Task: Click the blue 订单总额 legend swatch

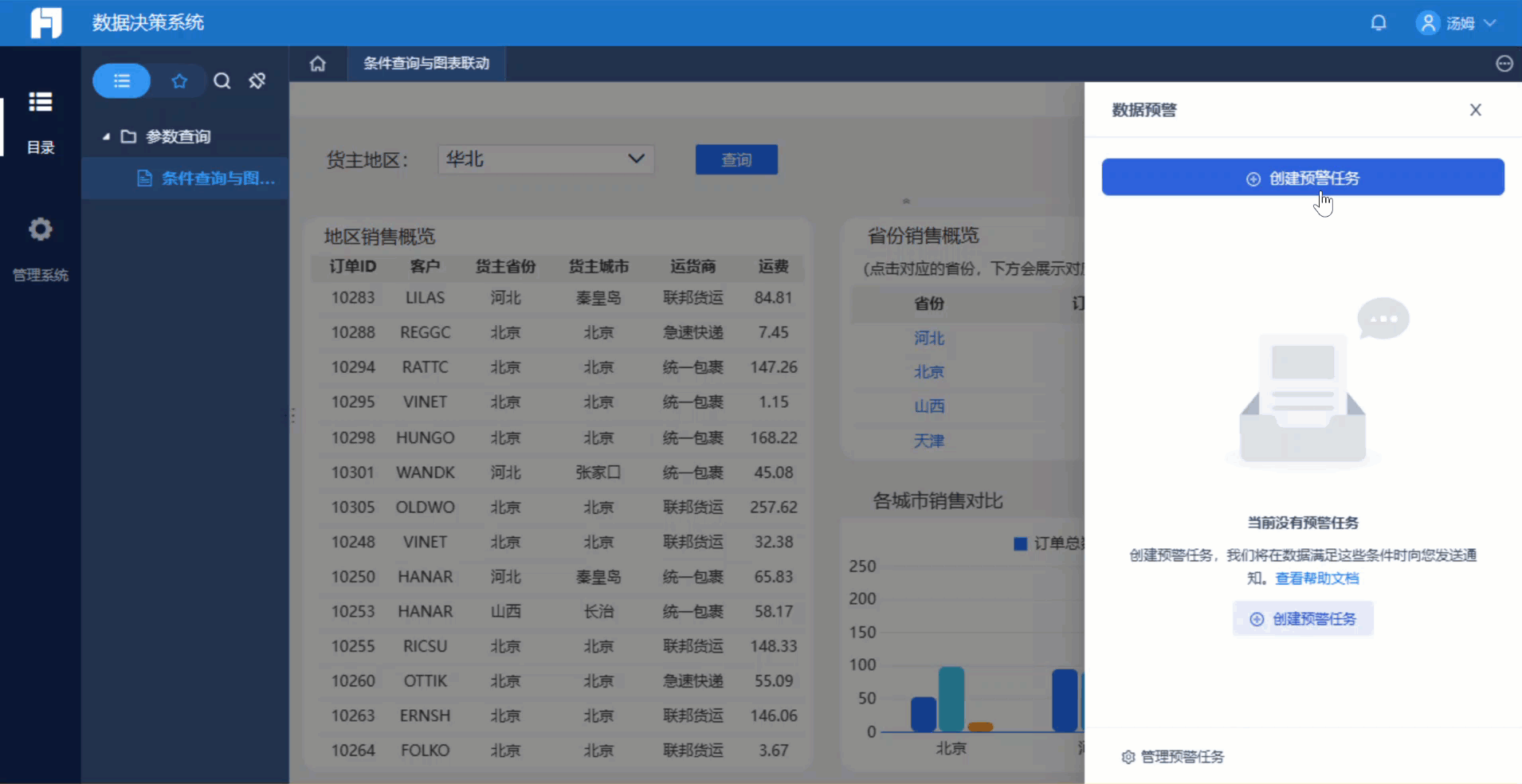Action: coord(1020,544)
